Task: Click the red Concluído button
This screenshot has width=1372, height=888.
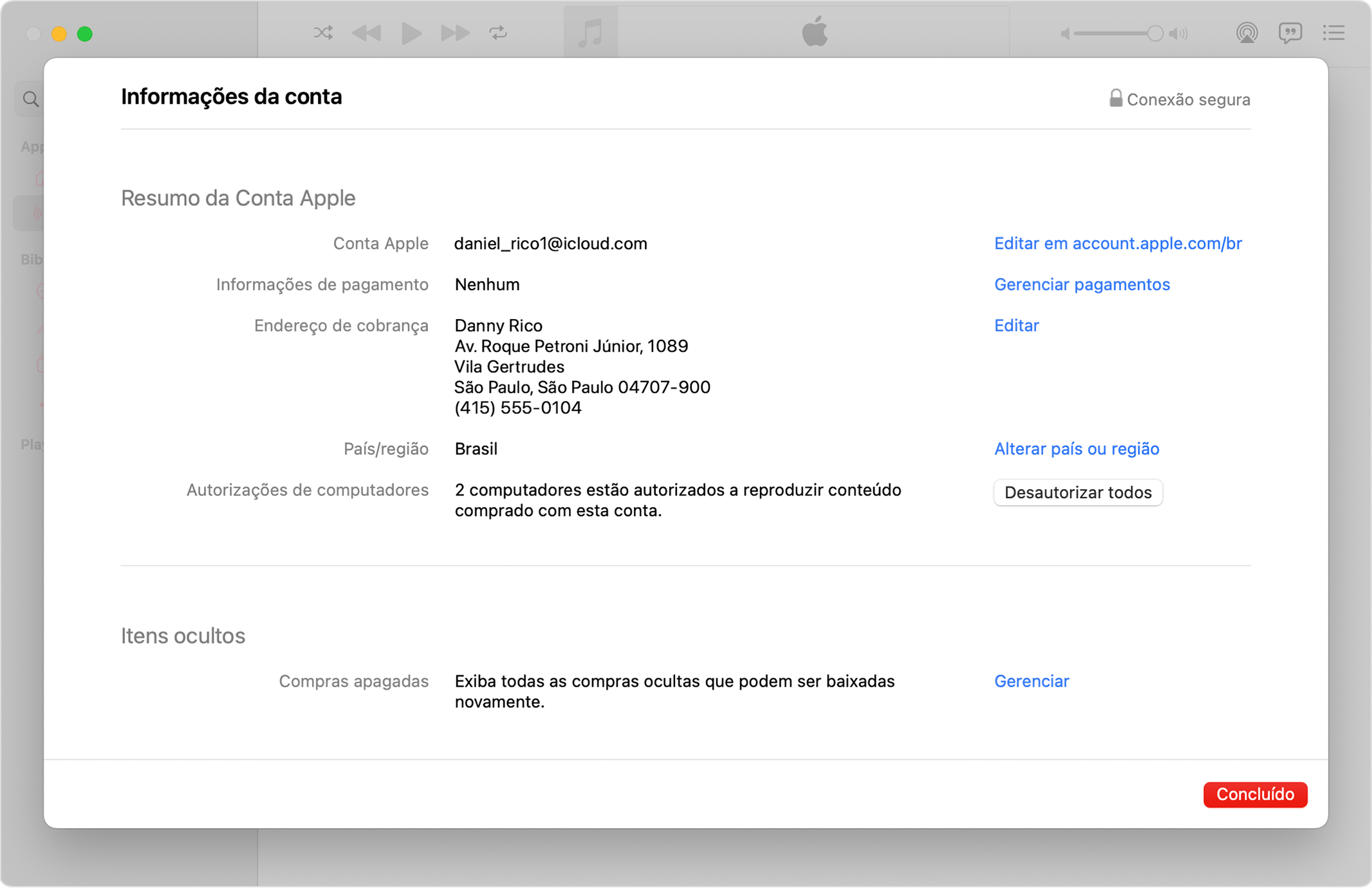Action: [x=1255, y=794]
